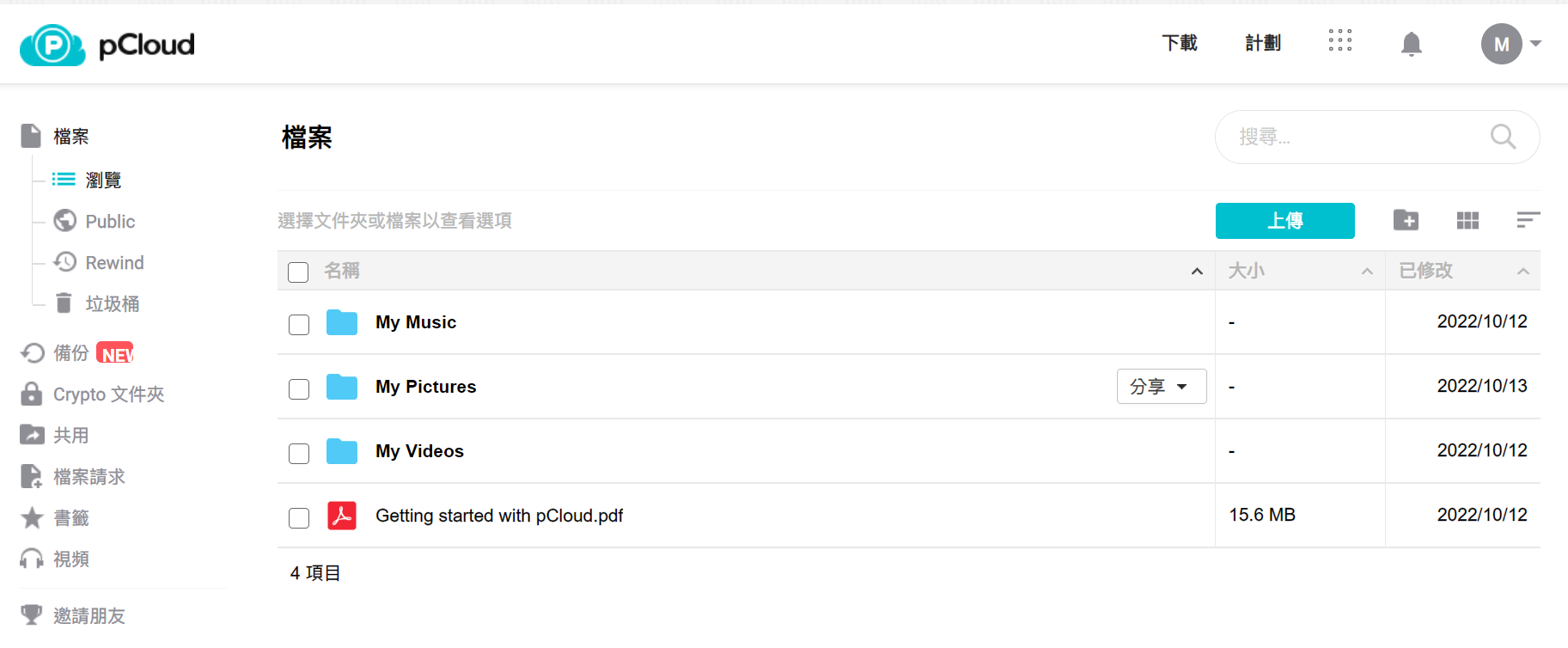Click the 搜尋 search input field
This screenshot has width=1568, height=648.
click(1358, 137)
